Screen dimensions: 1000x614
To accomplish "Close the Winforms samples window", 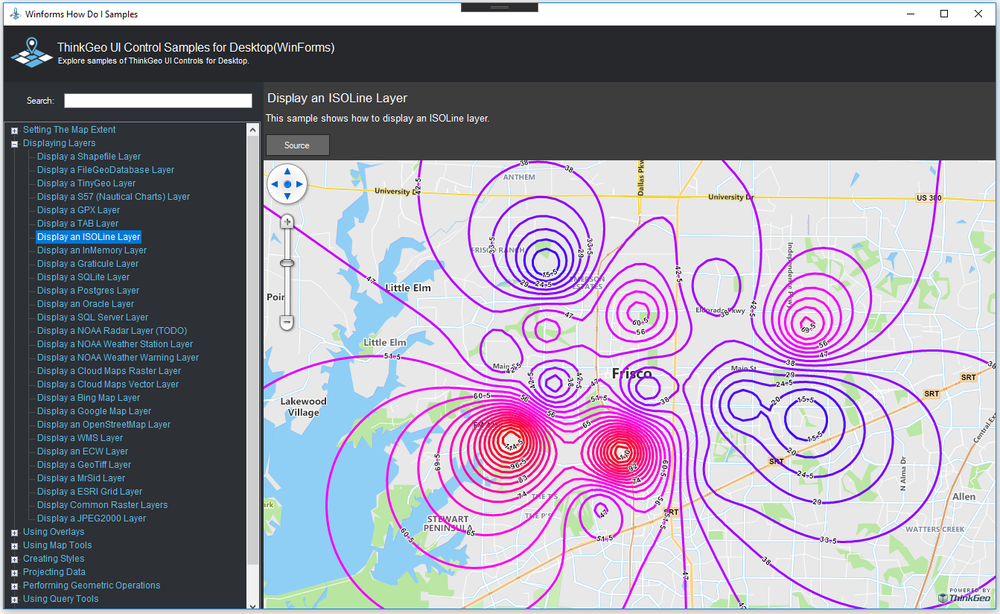I will (x=978, y=13).
